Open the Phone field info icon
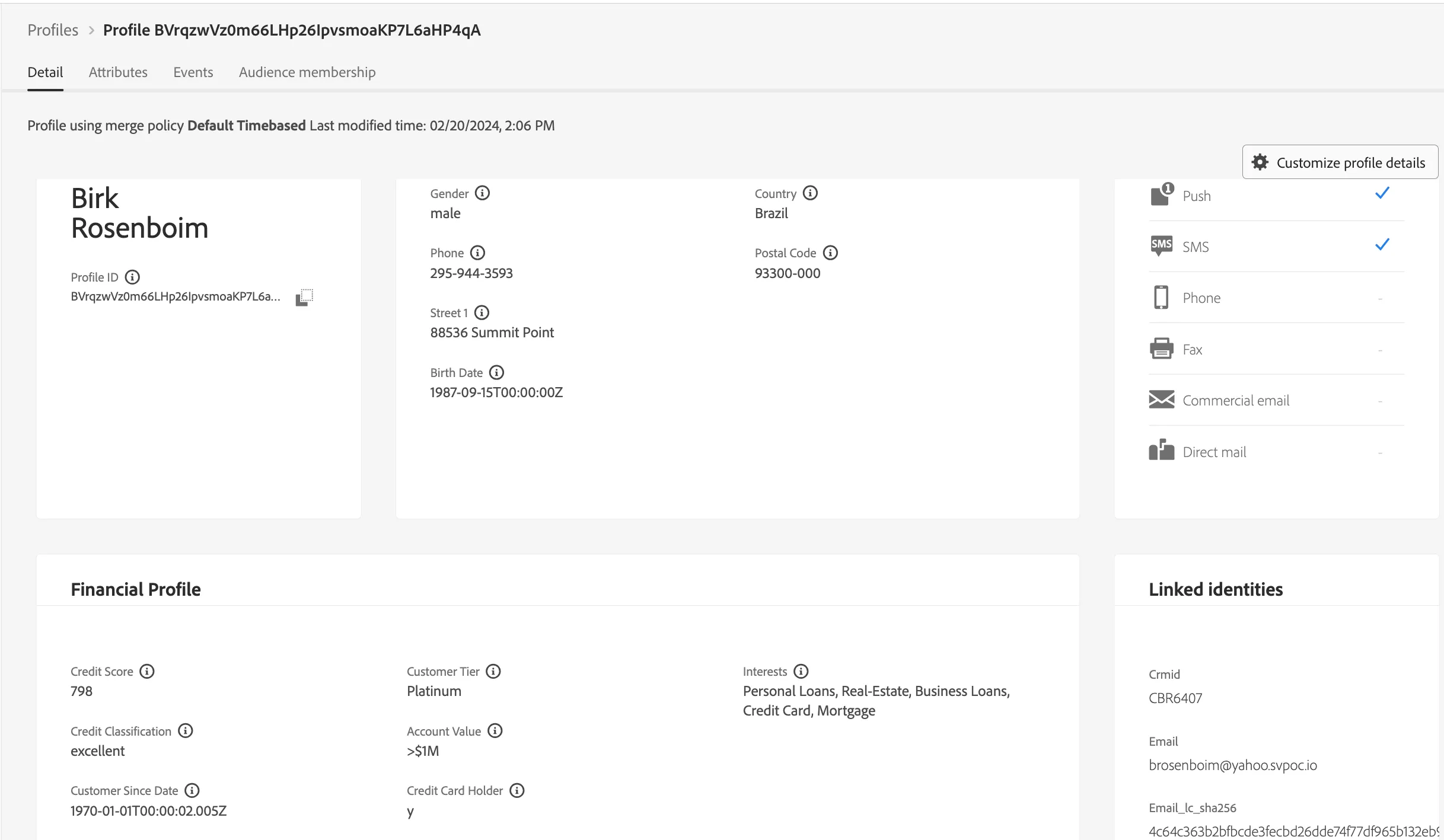This screenshot has width=1444, height=840. click(477, 253)
